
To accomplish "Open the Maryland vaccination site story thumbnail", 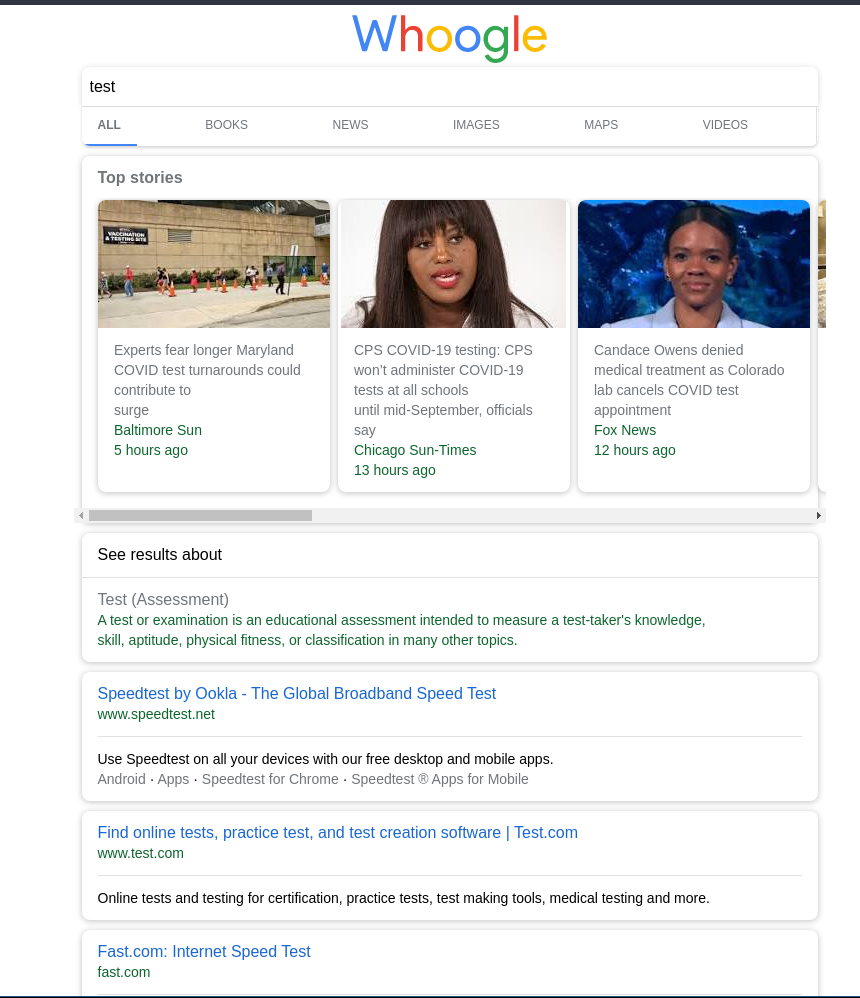I will pyautogui.click(x=214, y=264).
